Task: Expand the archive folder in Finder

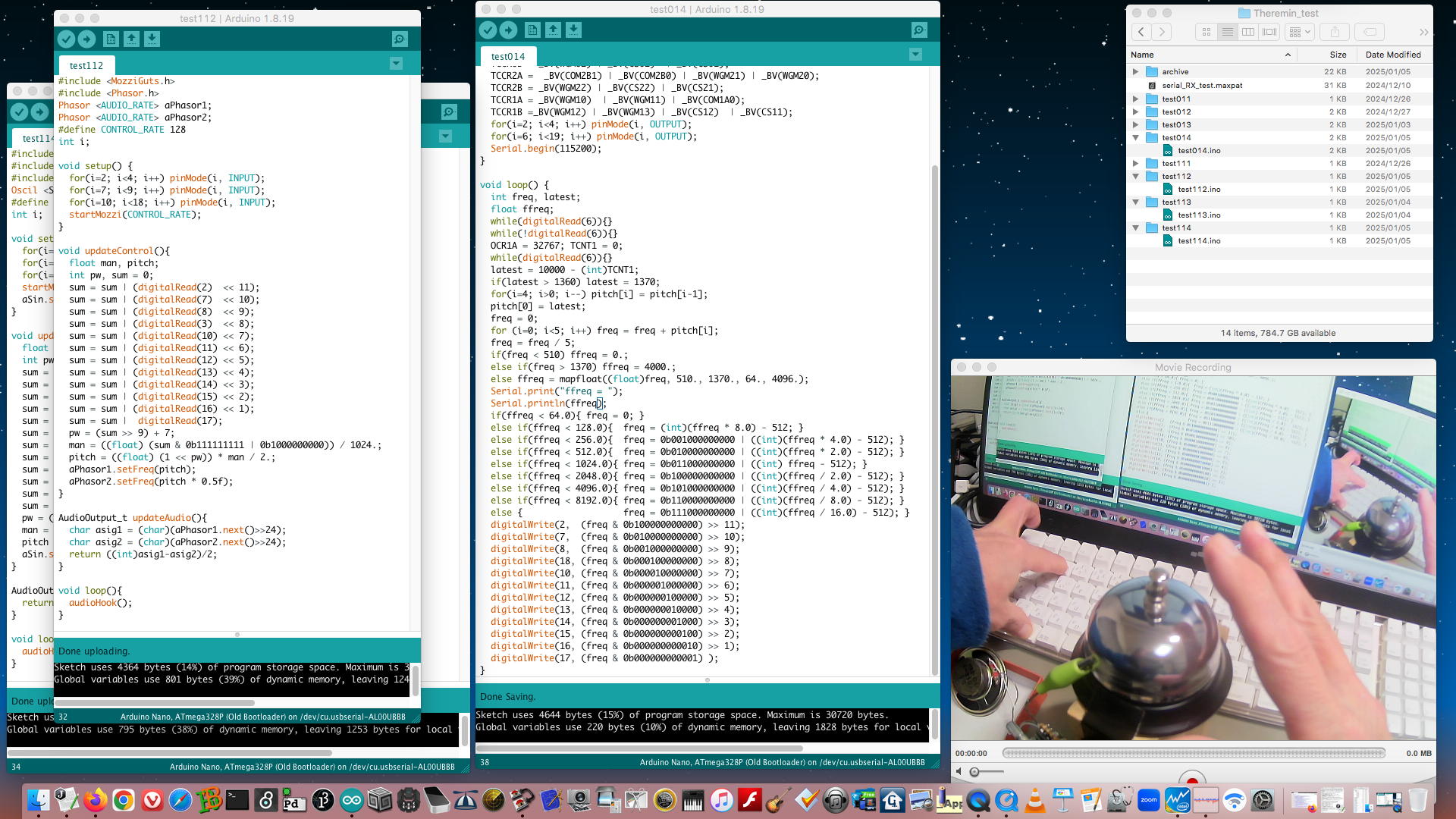Action: click(1136, 72)
